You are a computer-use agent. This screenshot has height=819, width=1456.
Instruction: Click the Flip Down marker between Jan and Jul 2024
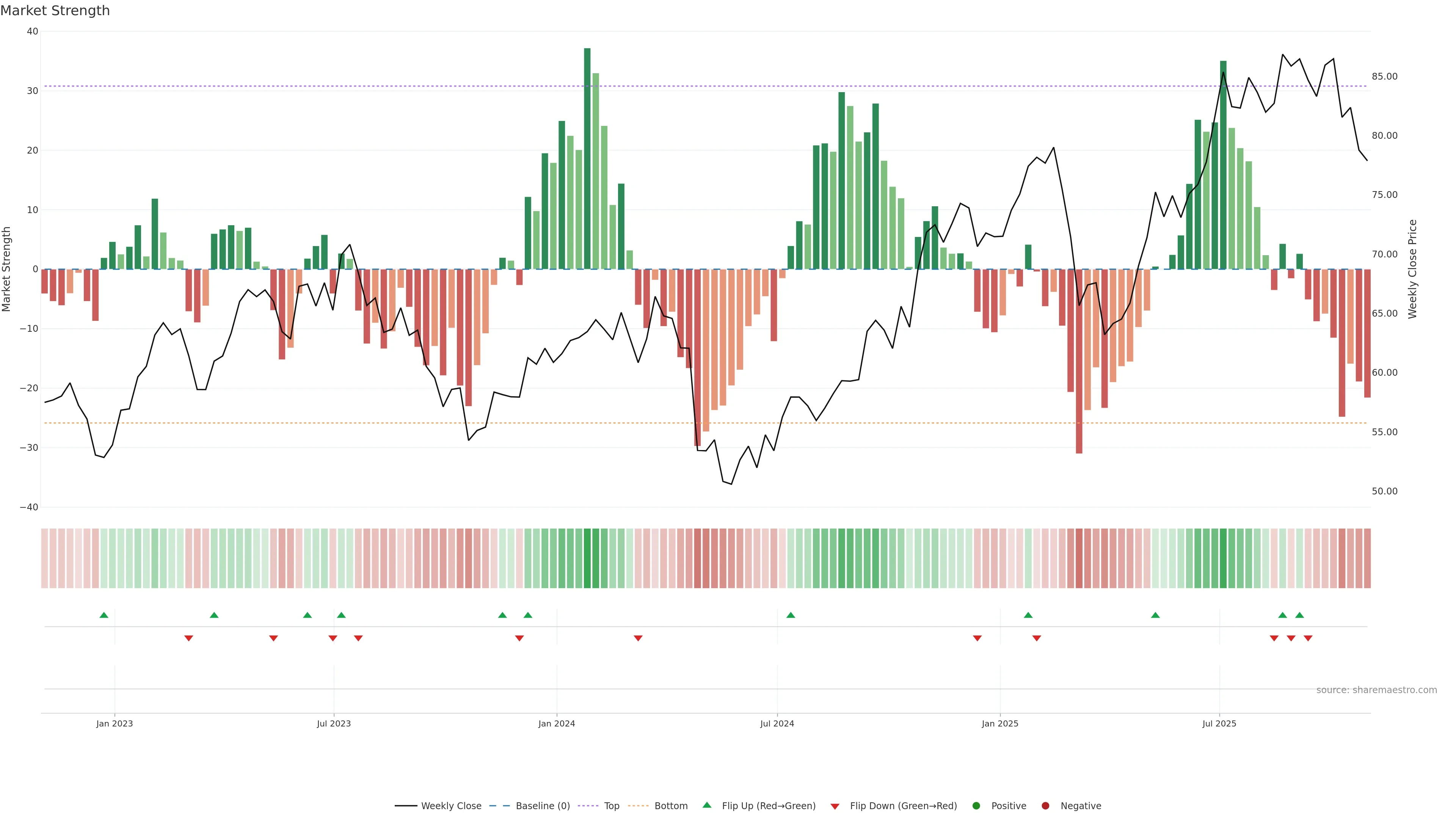click(638, 638)
